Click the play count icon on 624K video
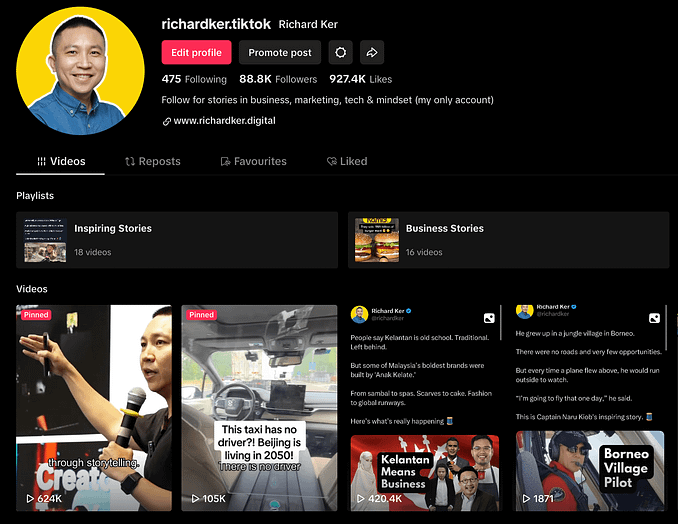This screenshot has height=524, width=678. [x=30, y=497]
